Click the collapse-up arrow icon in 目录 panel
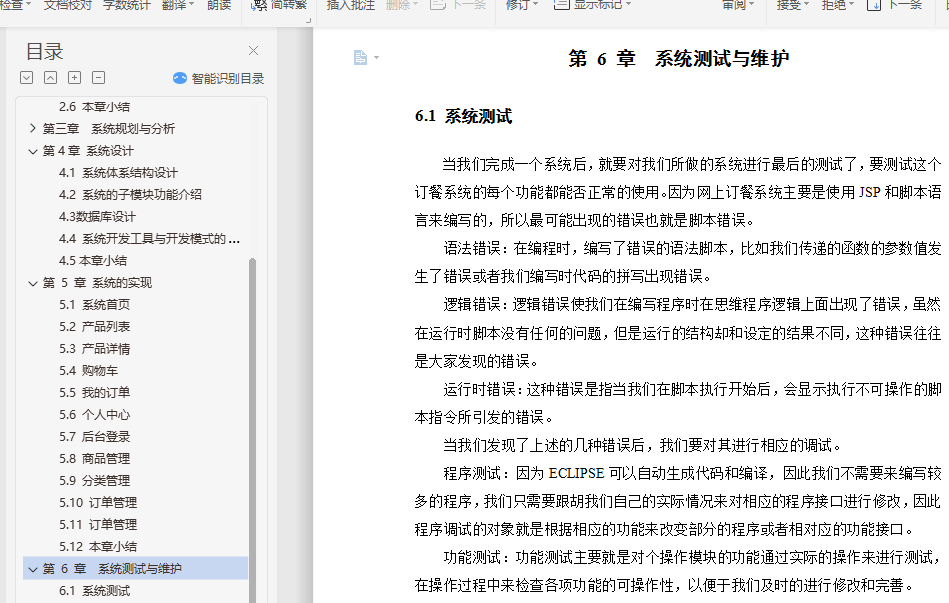This screenshot has width=949, height=603. tap(51, 77)
